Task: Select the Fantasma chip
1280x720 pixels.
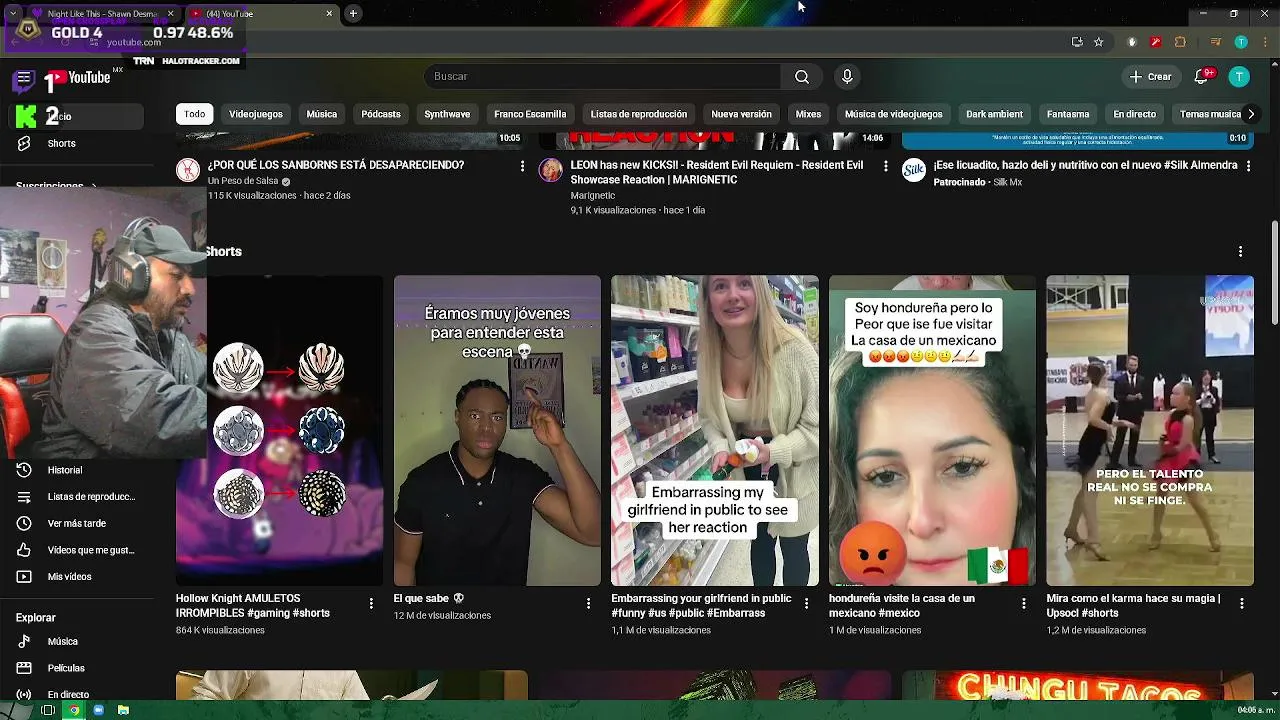Action: coord(1068,114)
